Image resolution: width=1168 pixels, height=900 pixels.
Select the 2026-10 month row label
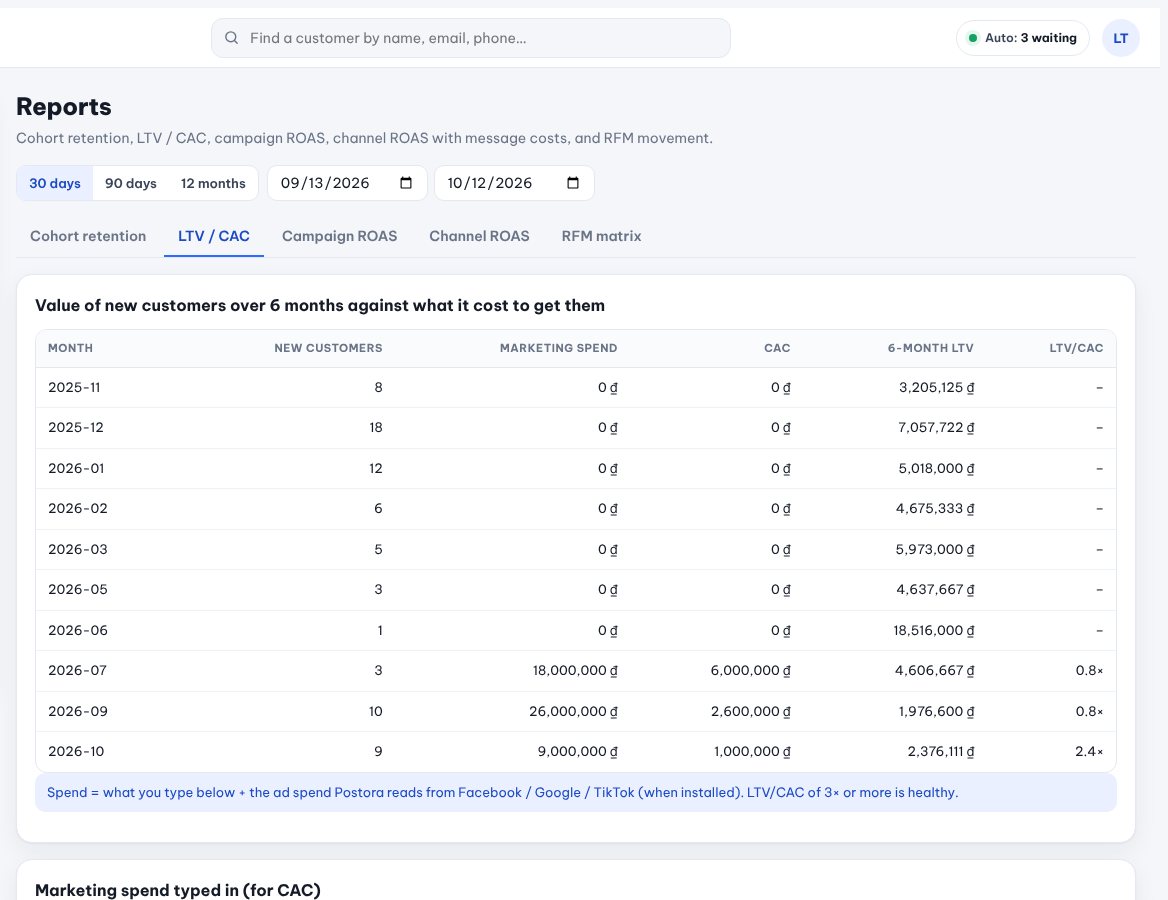76,752
